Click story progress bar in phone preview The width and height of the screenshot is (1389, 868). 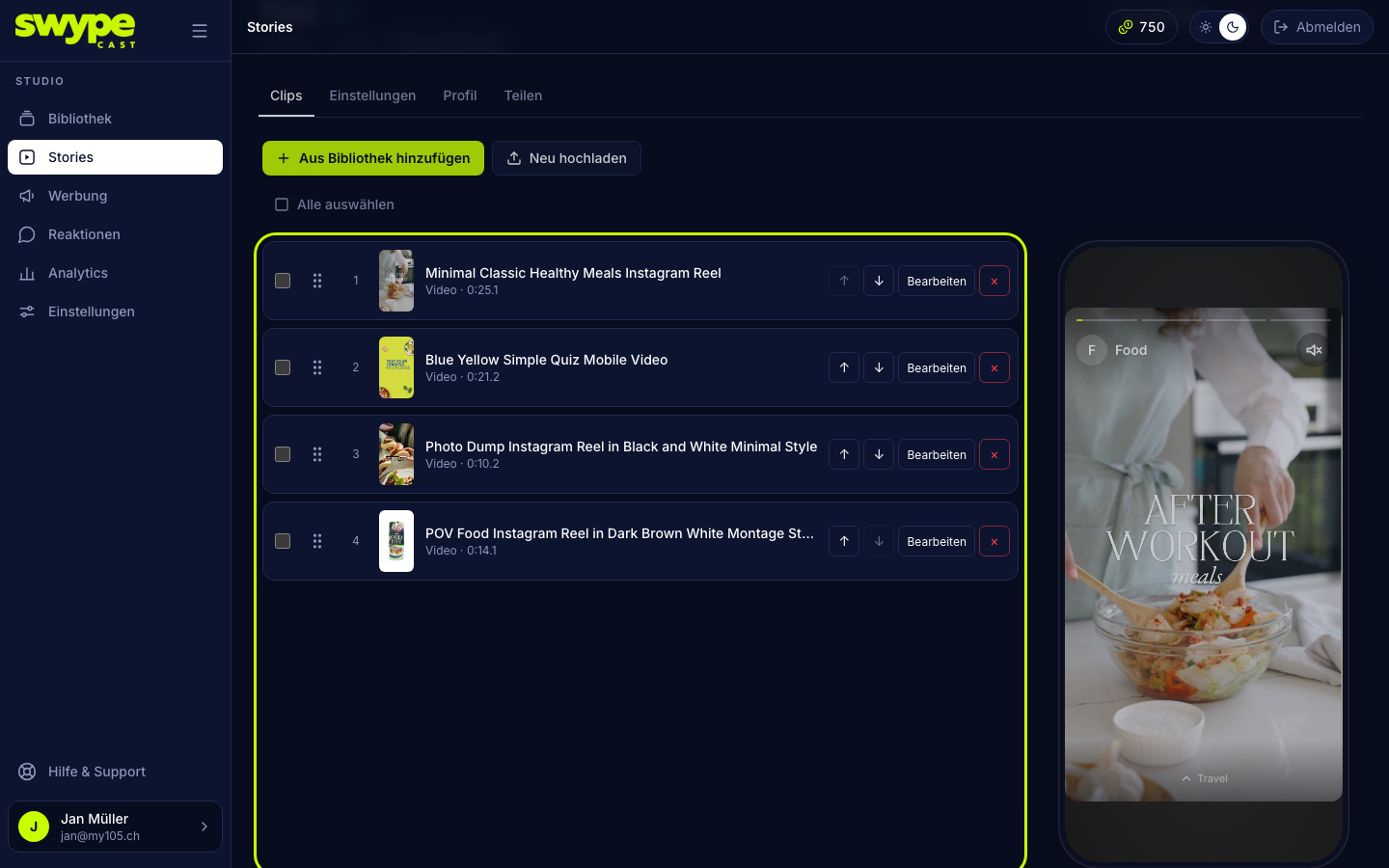click(1204, 319)
